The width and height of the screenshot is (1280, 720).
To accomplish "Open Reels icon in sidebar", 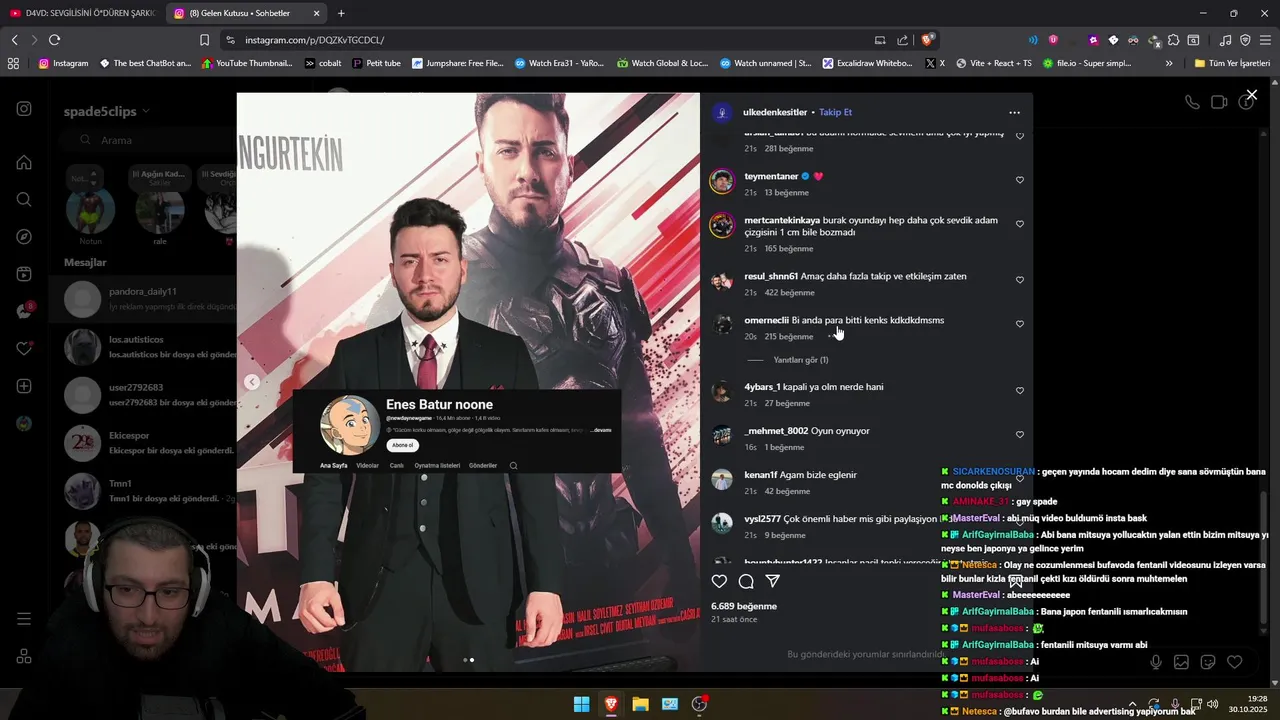I will (24, 274).
